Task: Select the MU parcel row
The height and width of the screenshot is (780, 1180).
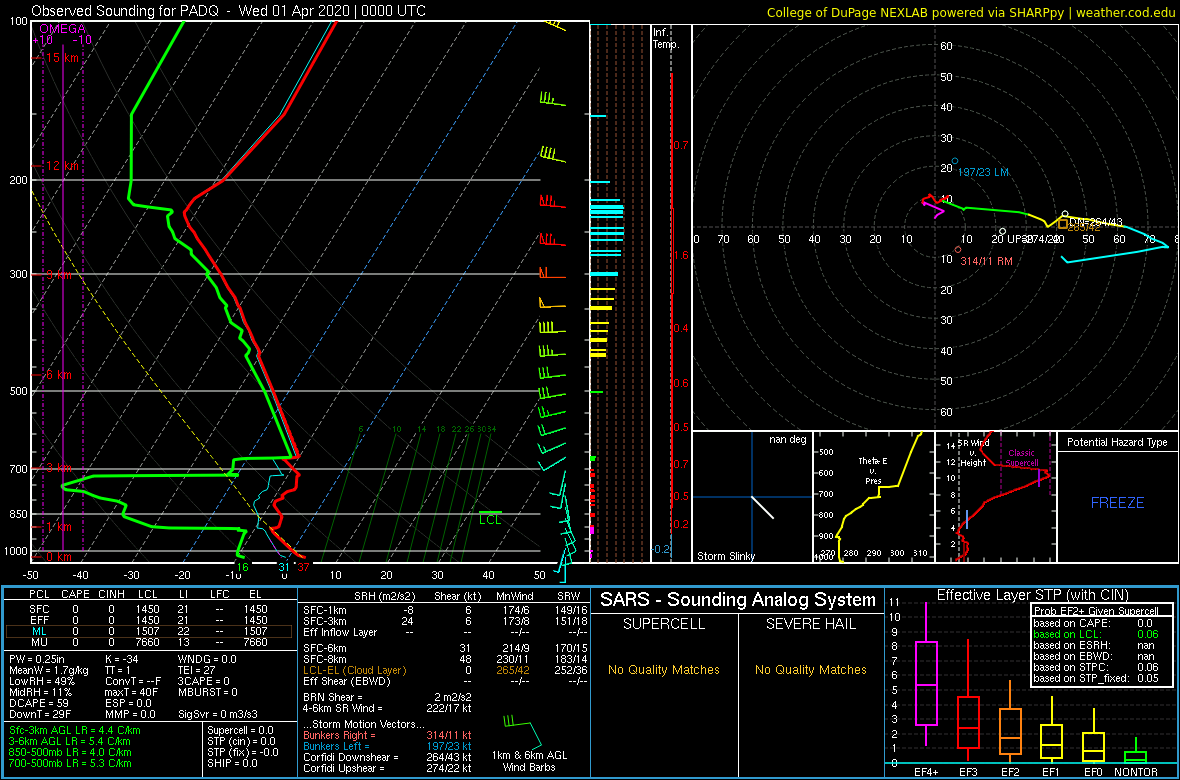Action: point(150,642)
